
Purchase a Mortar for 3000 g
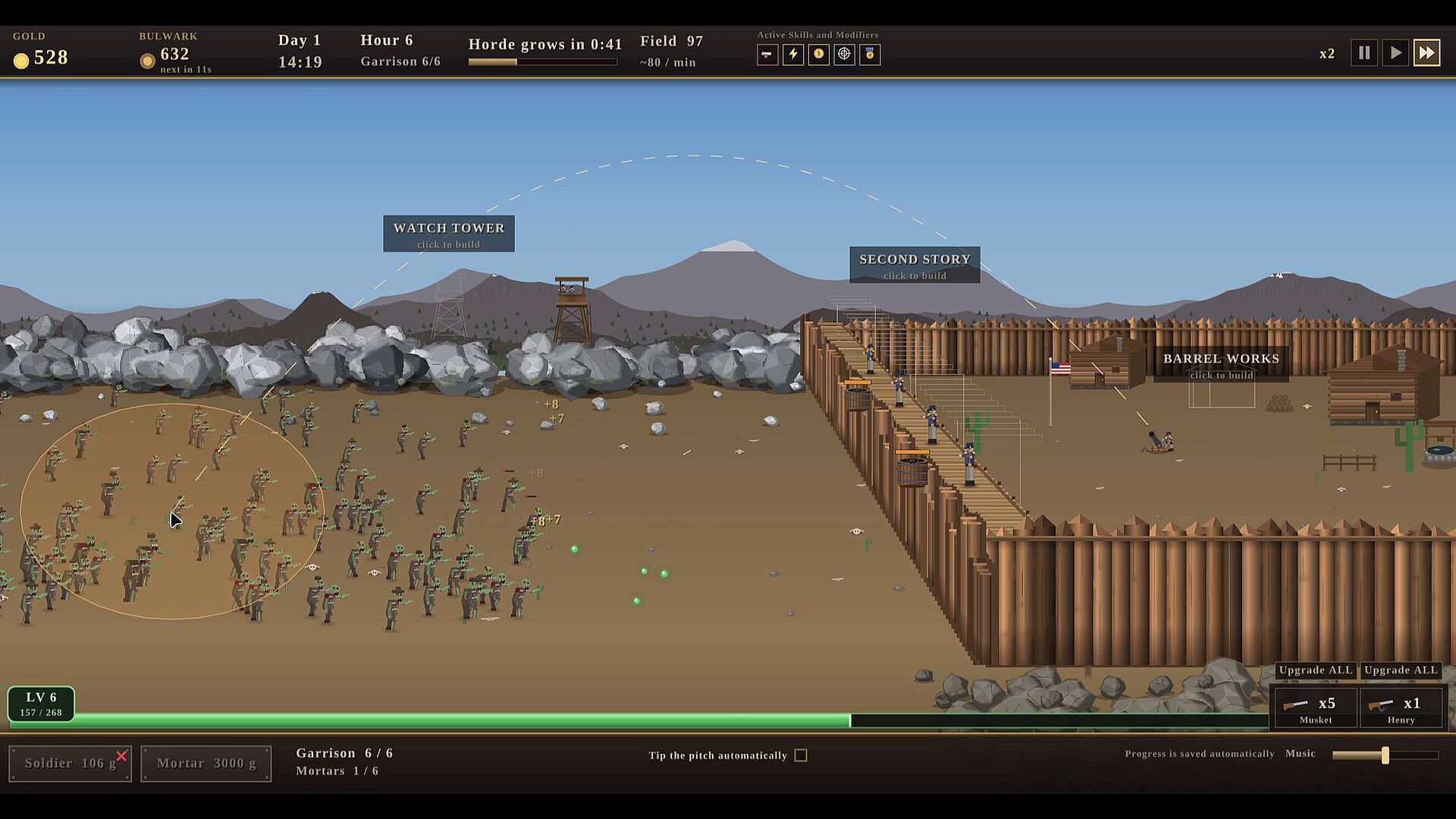[206, 764]
